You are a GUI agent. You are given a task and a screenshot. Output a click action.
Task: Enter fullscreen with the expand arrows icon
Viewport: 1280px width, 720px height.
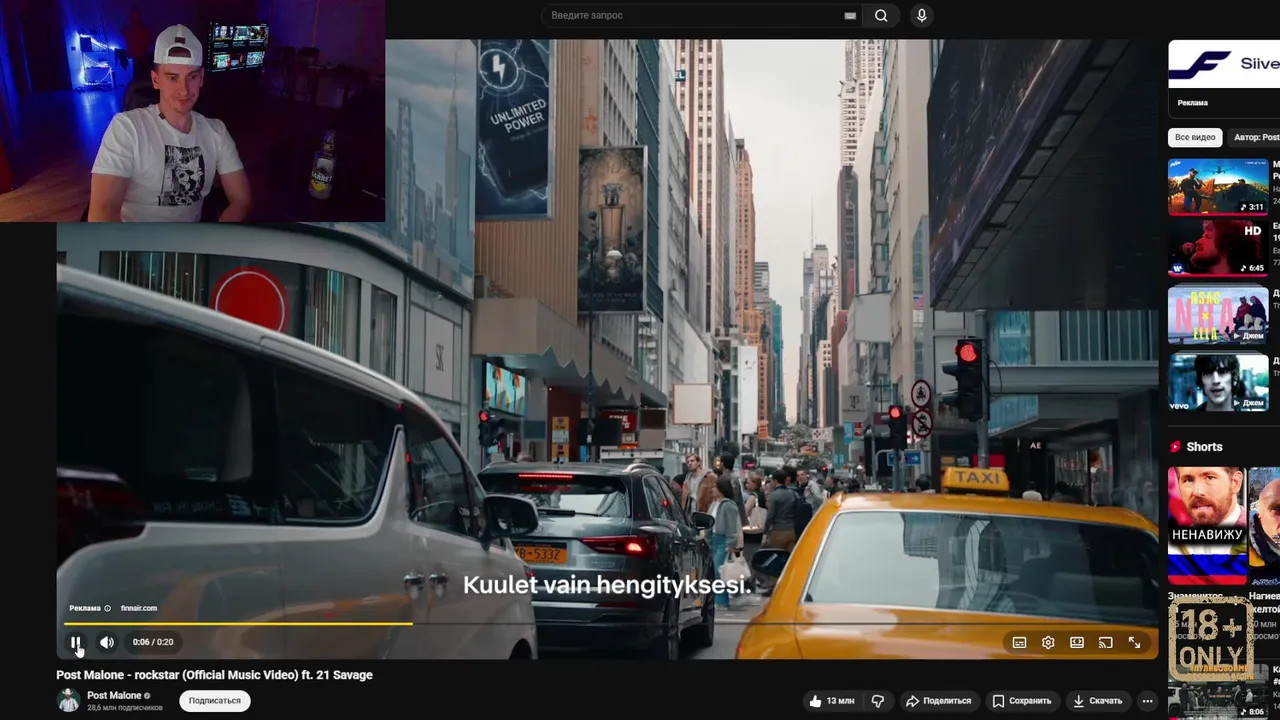pos(1134,643)
